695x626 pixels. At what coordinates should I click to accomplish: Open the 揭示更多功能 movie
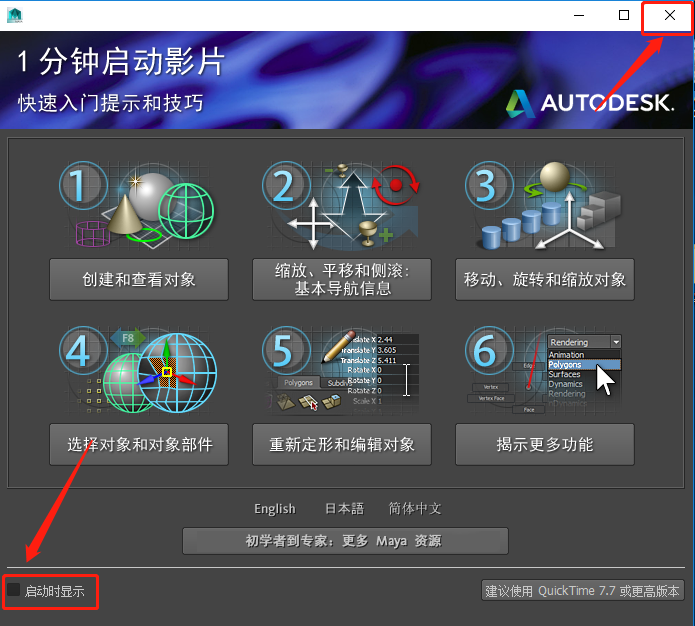point(545,445)
